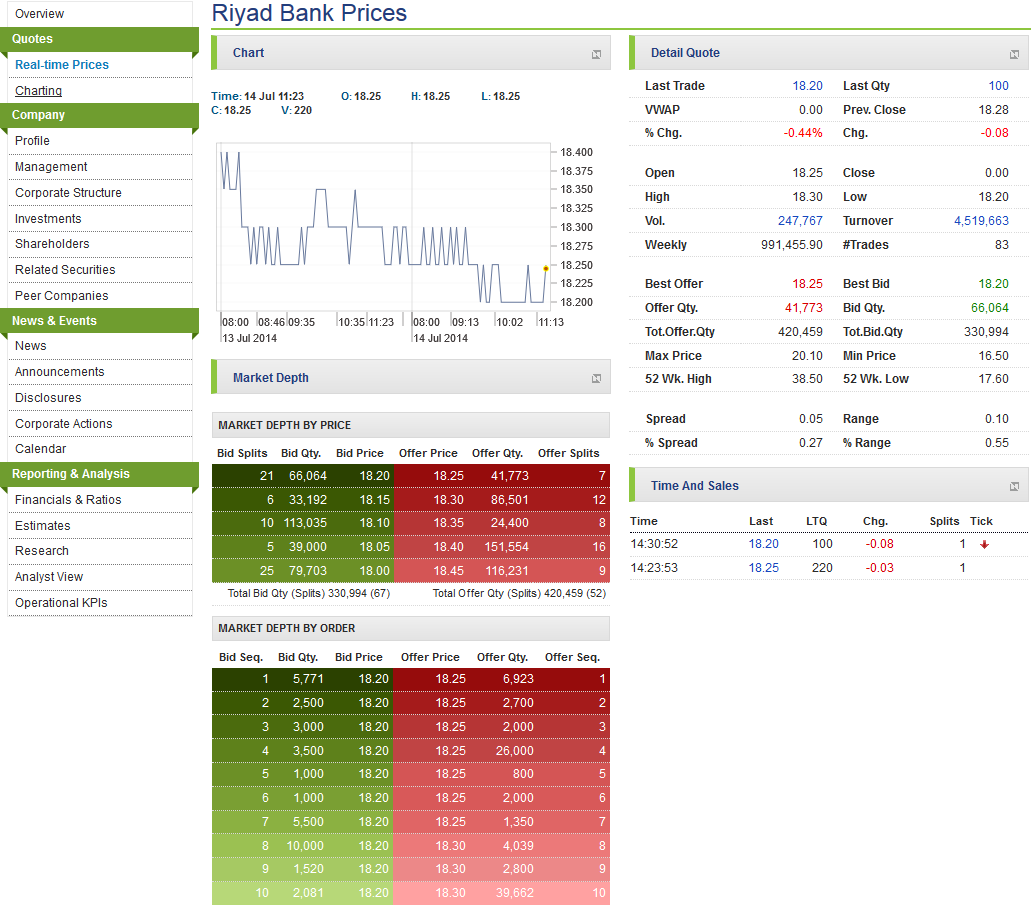Click the "Offer Splits" column header
Image resolution: width=1034 pixels, height=911 pixels.
click(568, 453)
